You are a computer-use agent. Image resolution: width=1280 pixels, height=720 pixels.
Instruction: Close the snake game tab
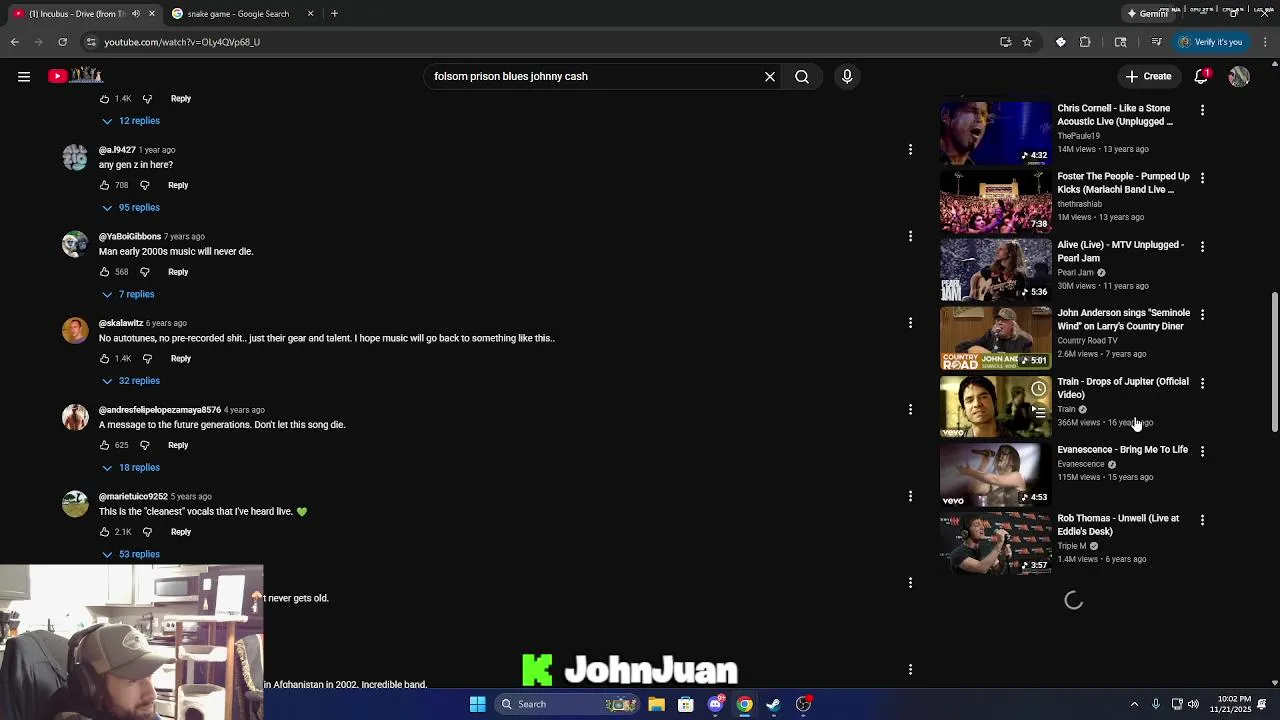click(310, 14)
